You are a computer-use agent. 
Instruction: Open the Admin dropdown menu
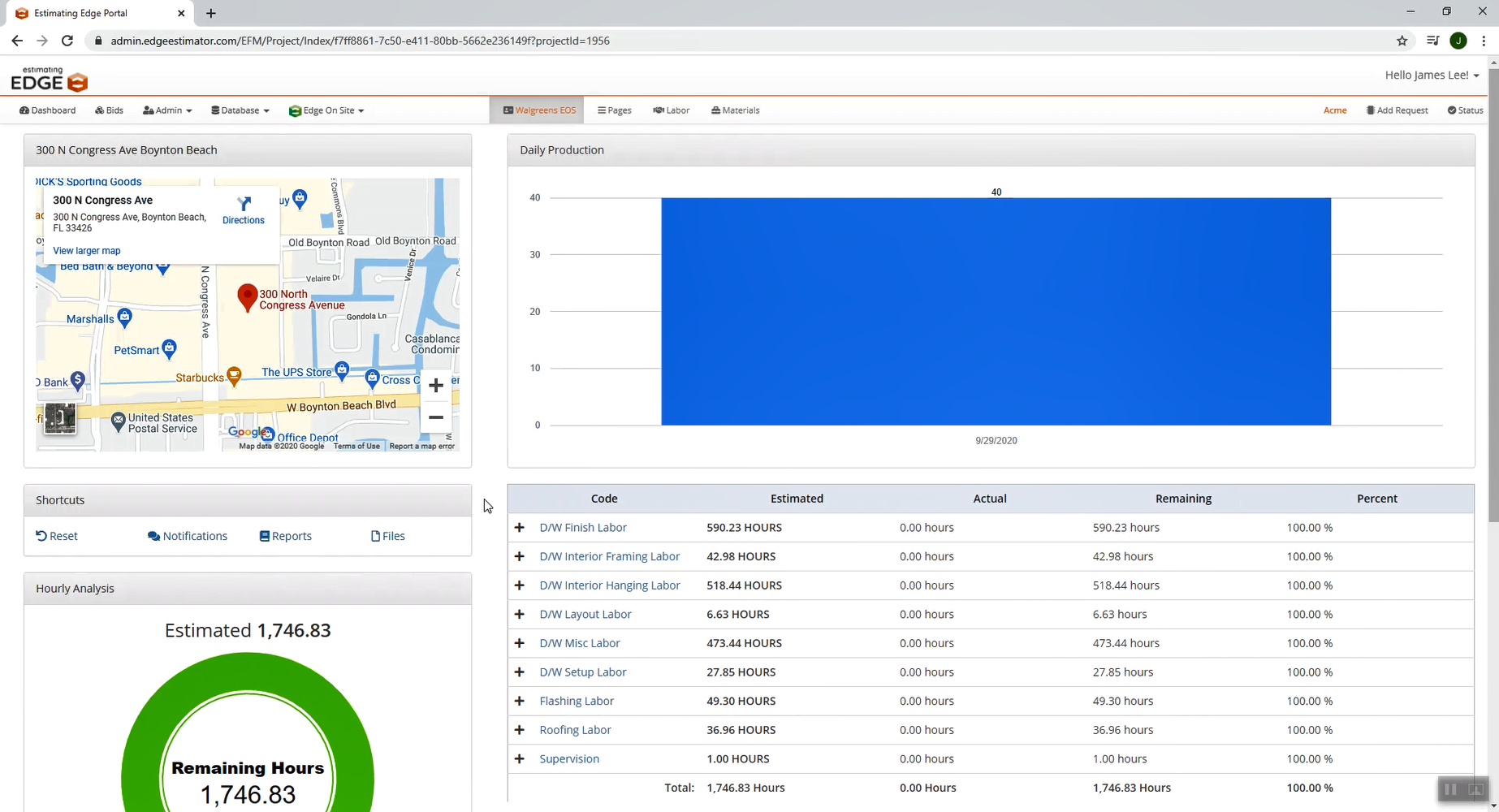[x=167, y=110]
